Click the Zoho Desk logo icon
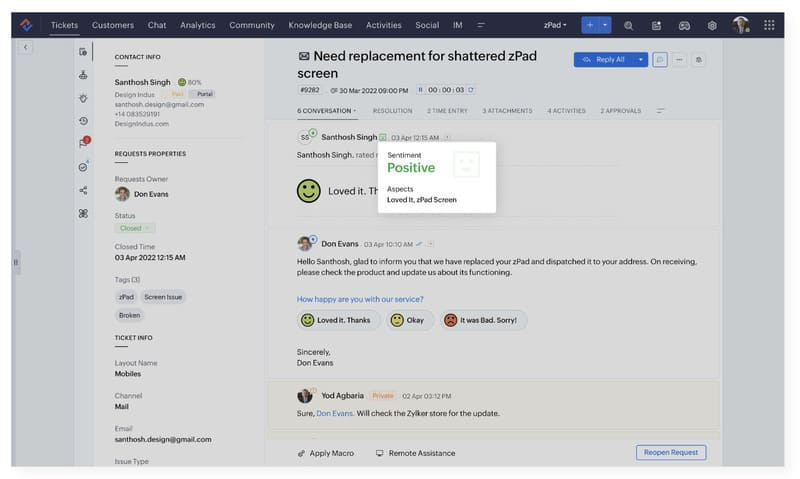The image size is (800, 479). [x=26, y=24]
